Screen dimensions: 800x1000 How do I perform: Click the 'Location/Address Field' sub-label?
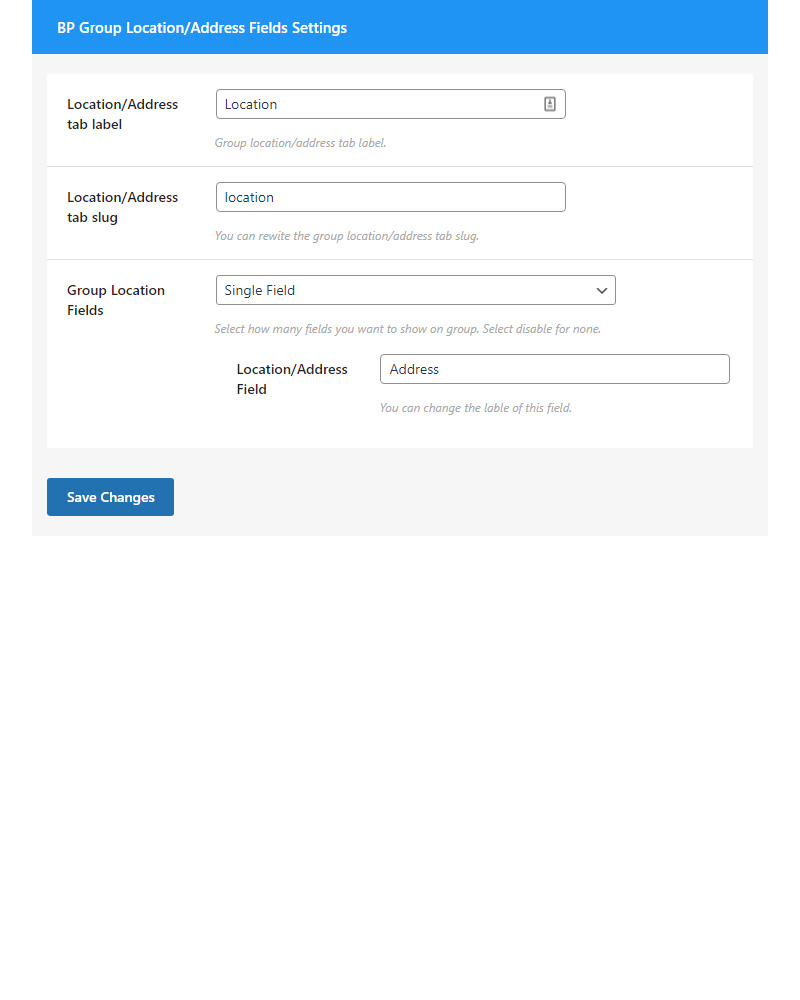[x=292, y=379]
